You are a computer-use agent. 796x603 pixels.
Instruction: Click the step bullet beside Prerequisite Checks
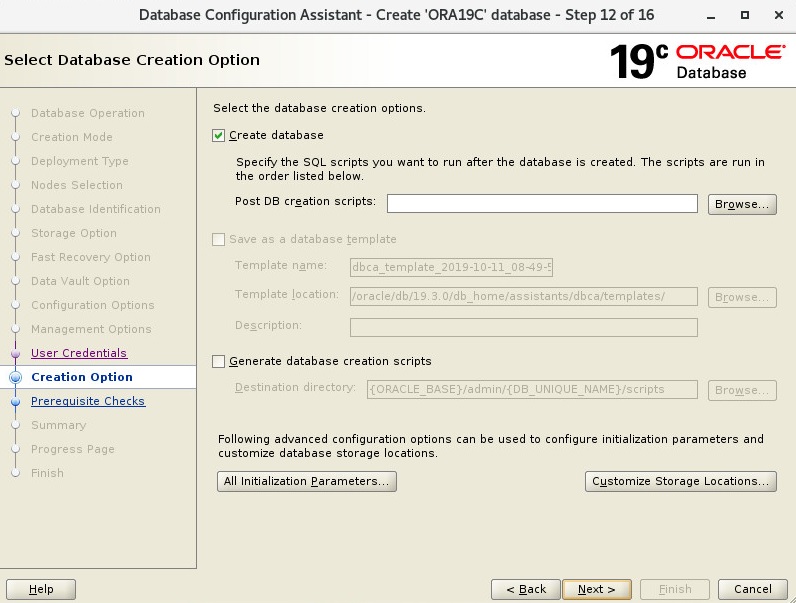16,401
